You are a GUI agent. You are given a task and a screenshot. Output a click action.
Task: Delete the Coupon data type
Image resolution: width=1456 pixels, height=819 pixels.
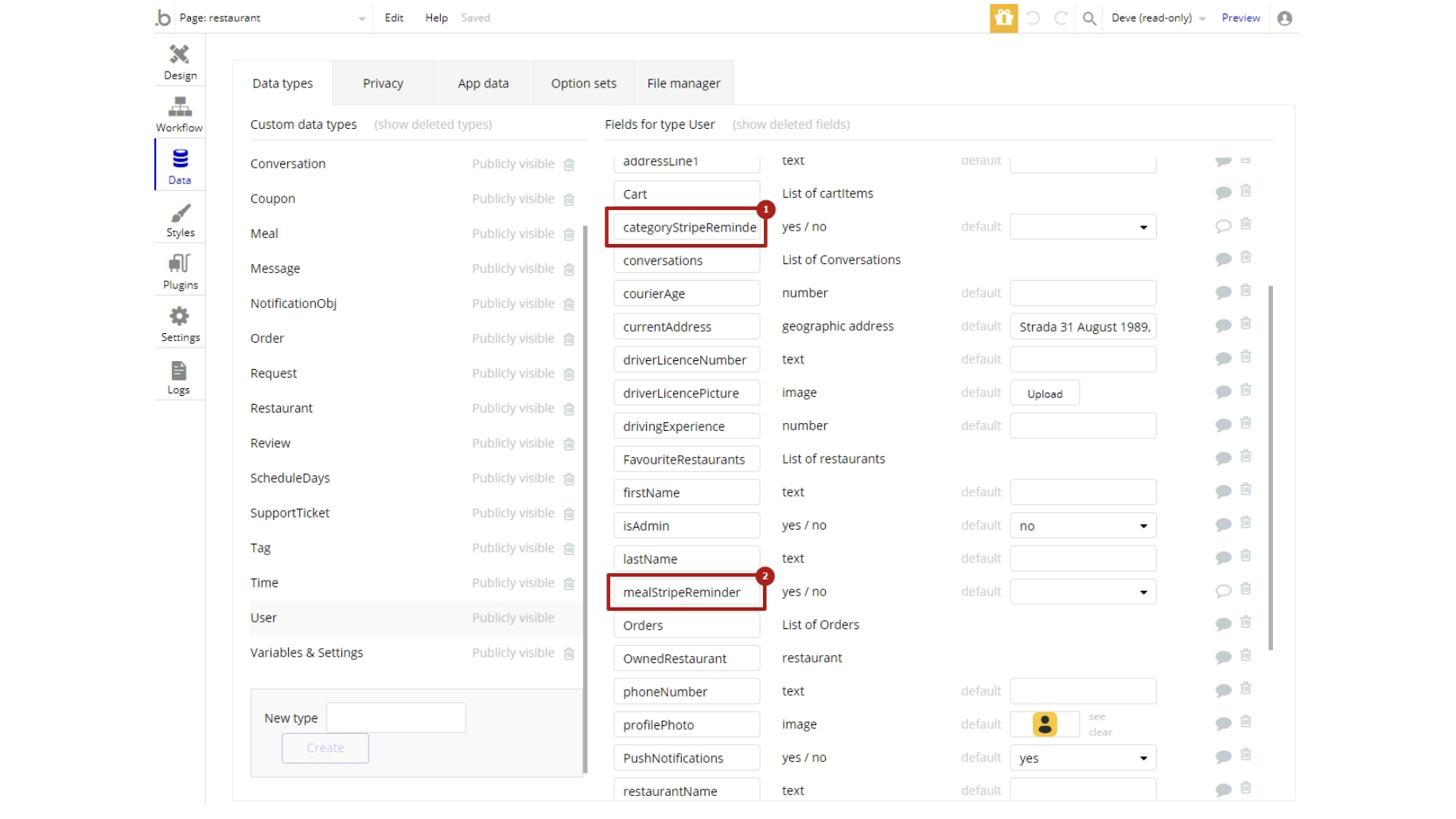coord(569,200)
